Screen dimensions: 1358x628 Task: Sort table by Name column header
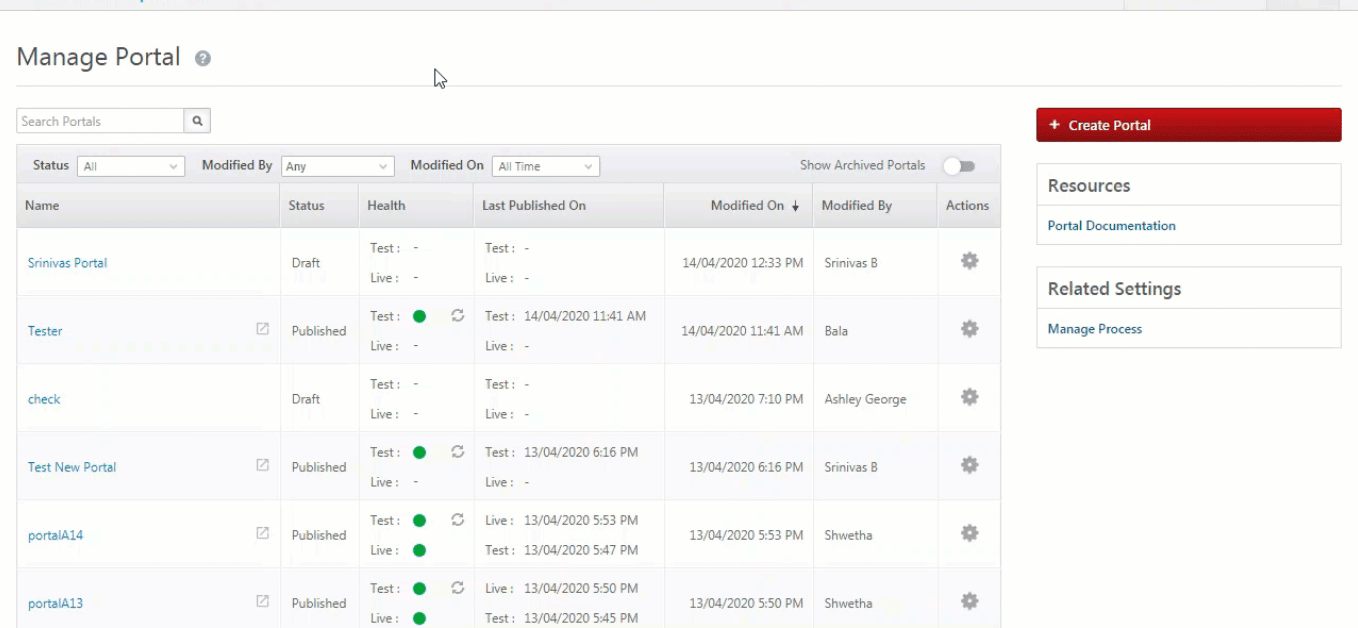click(x=43, y=206)
